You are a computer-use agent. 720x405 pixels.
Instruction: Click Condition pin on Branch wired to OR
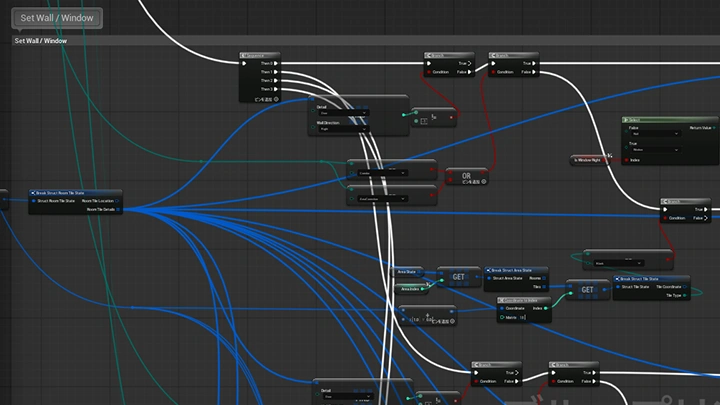click(494, 72)
